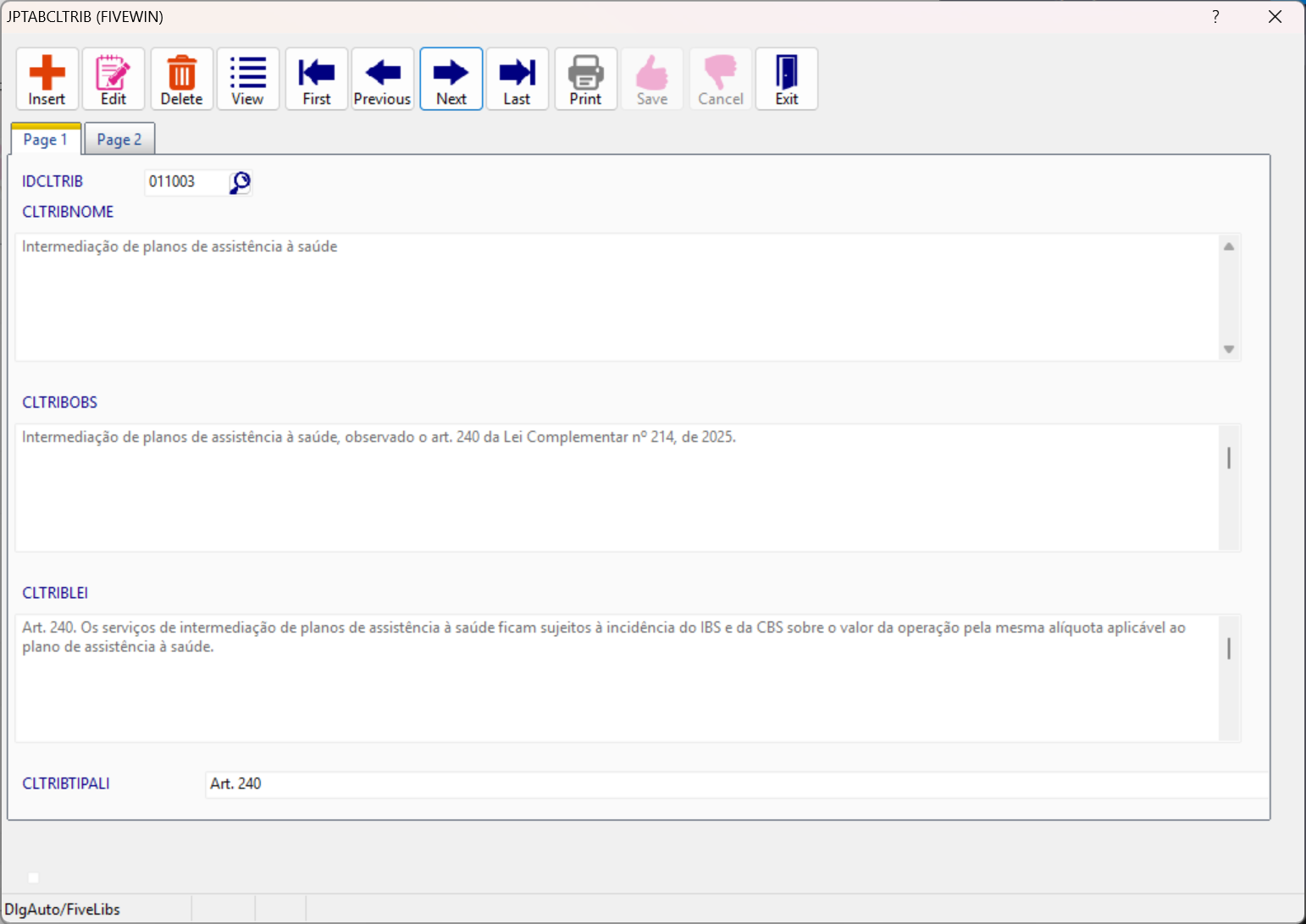Click the Insert record plus icon
Image resolution: width=1306 pixels, height=924 pixels.
click(x=47, y=79)
